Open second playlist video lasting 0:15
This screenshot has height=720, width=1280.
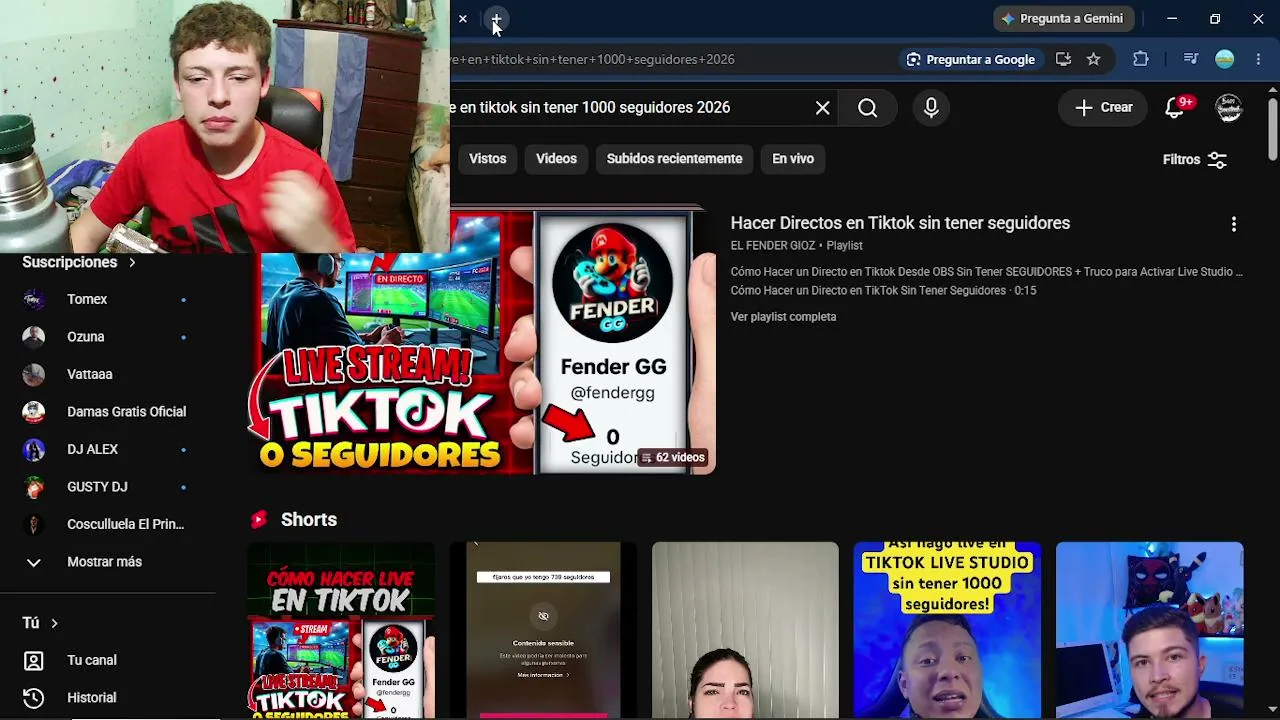point(883,291)
